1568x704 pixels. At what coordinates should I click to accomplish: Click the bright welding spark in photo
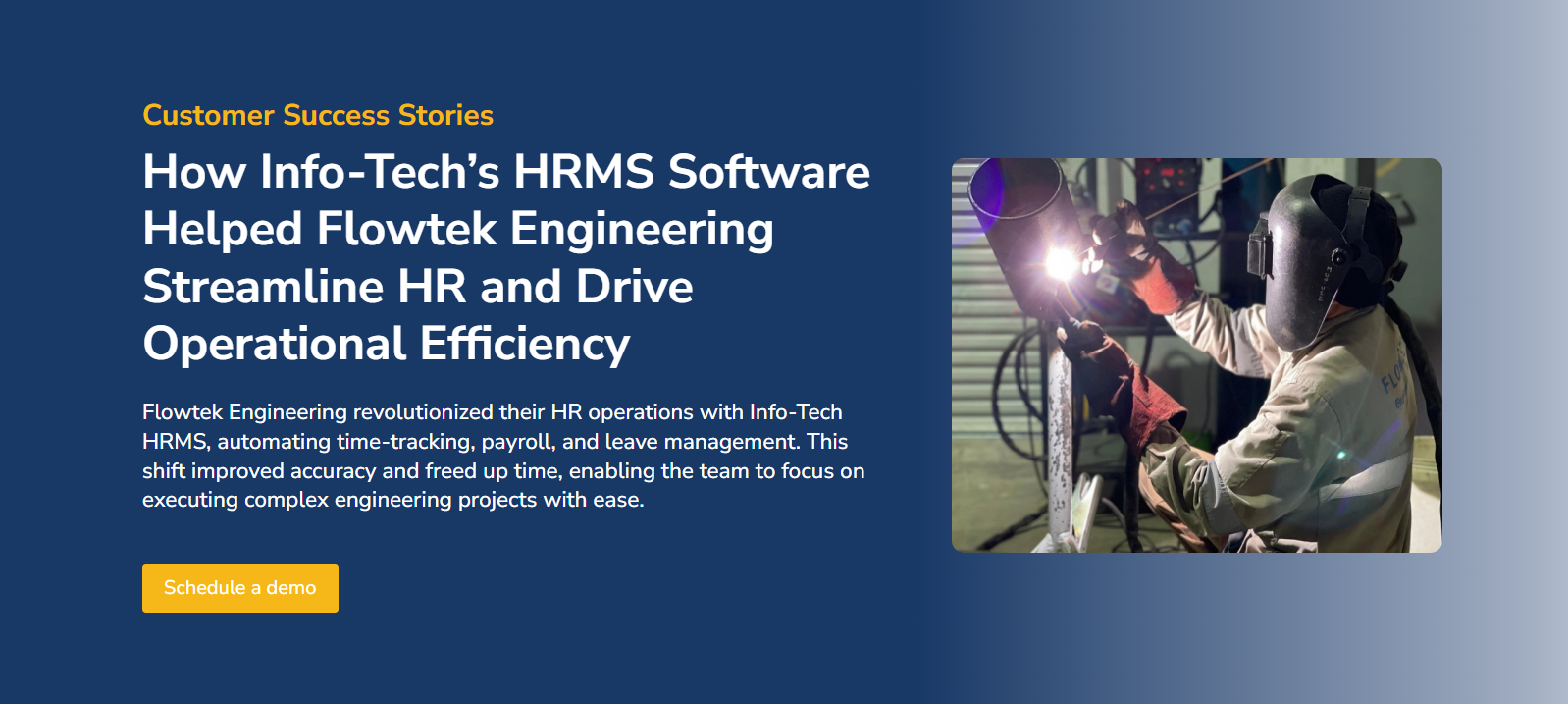1060,262
